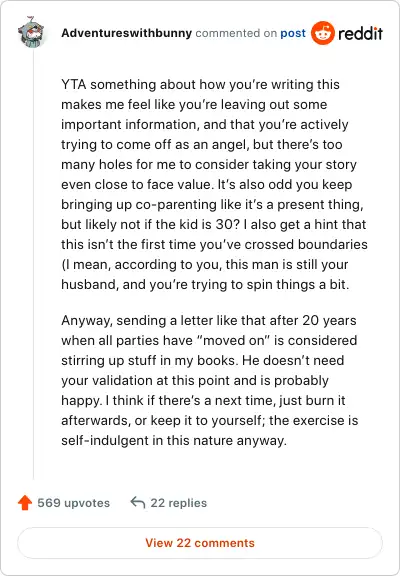Click the orange Reddit Snoo logo icon
This screenshot has width=400, height=576.
pyautogui.click(x=322, y=33)
